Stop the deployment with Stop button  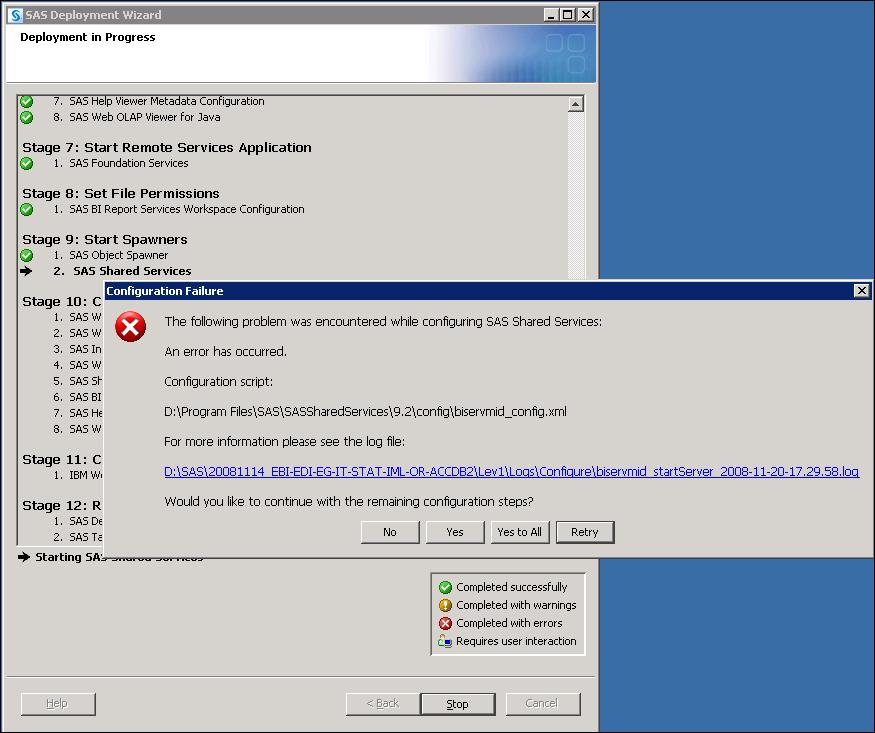pyautogui.click(x=457, y=704)
